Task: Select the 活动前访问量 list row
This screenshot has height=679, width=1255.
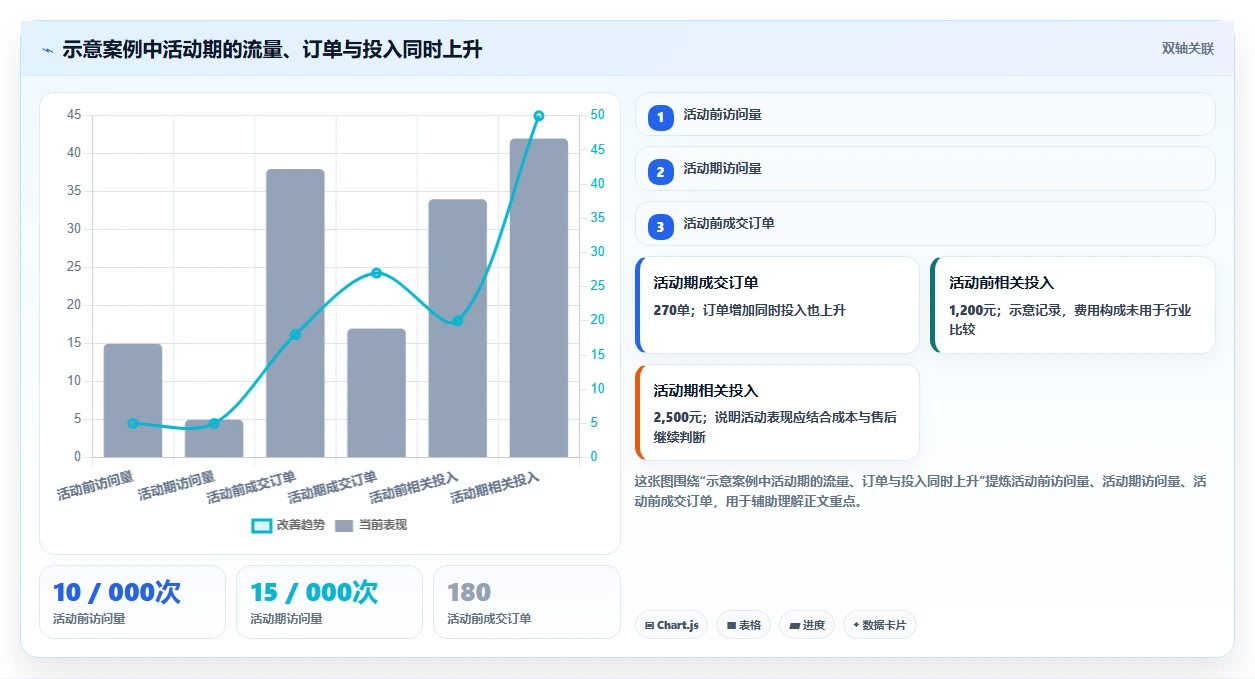Action: click(x=925, y=115)
